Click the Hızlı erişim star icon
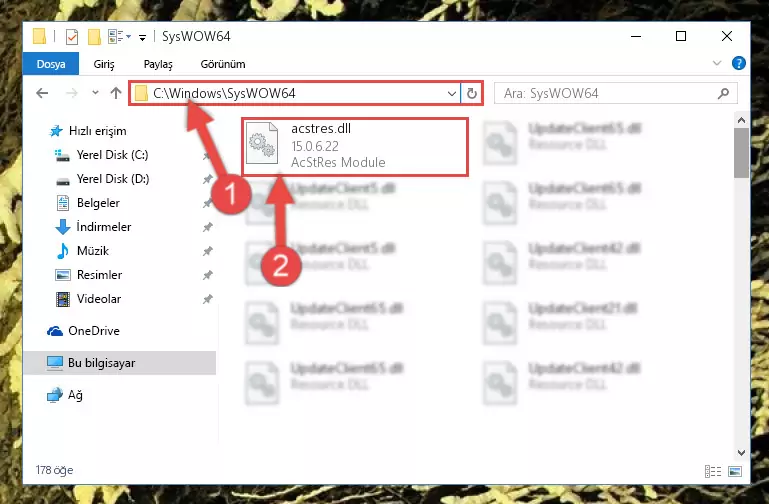The height and width of the screenshot is (504, 769). click(56, 131)
